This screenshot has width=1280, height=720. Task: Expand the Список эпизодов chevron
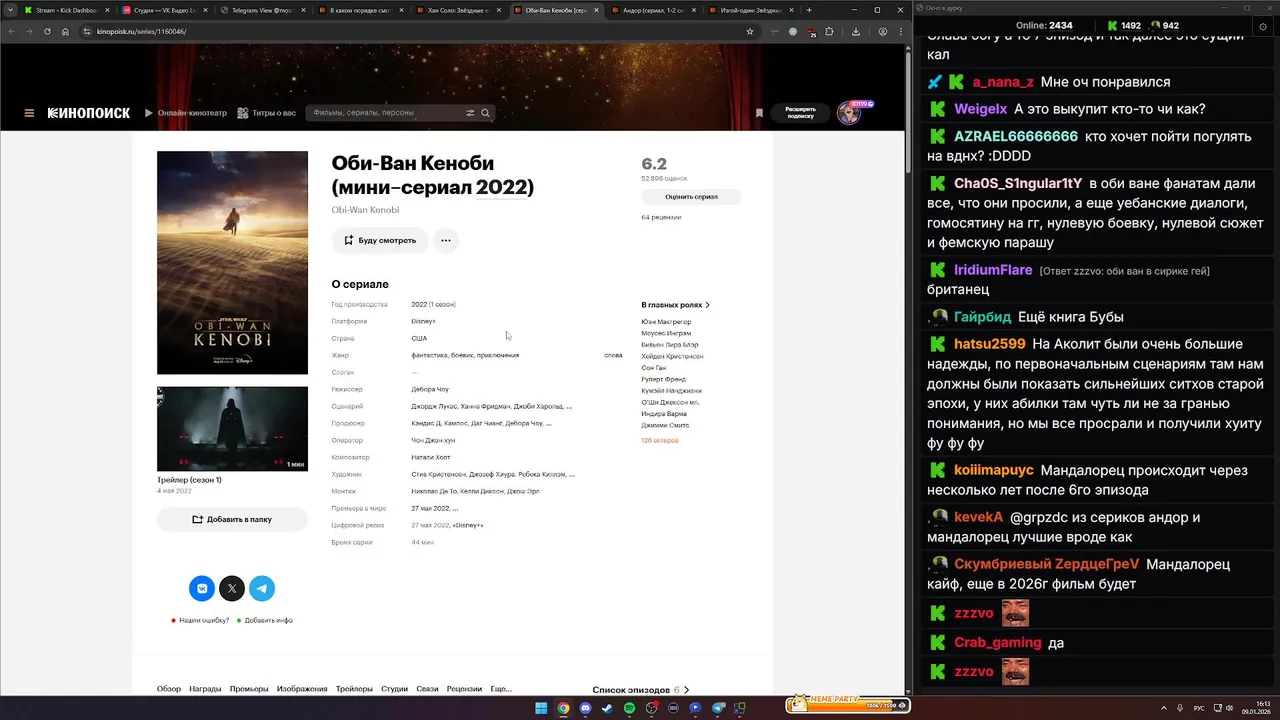pos(686,690)
